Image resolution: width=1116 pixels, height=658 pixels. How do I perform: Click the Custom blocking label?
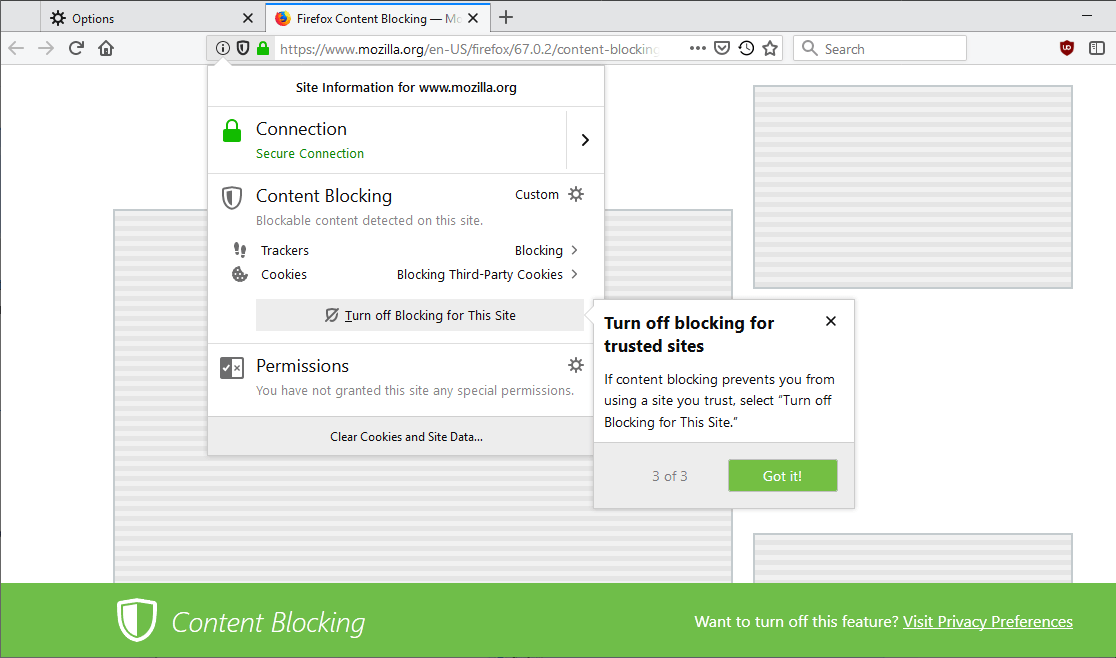pyautogui.click(x=537, y=194)
